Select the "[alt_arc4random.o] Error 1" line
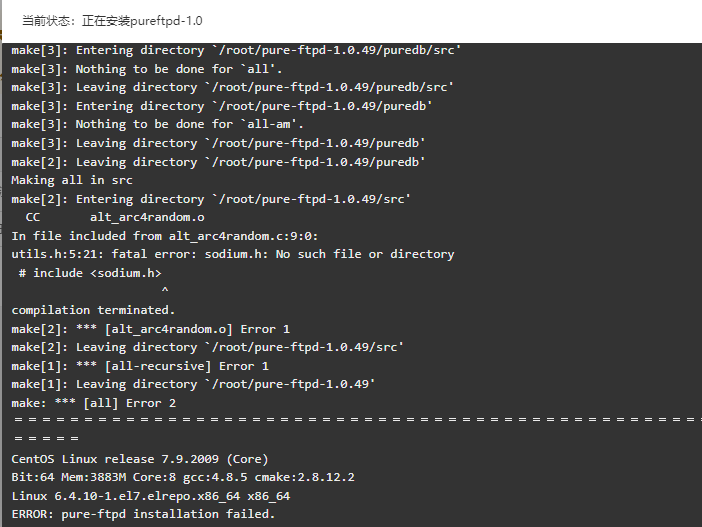The height and width of the screenshot is (527, 702). click(x=150, y=329)
